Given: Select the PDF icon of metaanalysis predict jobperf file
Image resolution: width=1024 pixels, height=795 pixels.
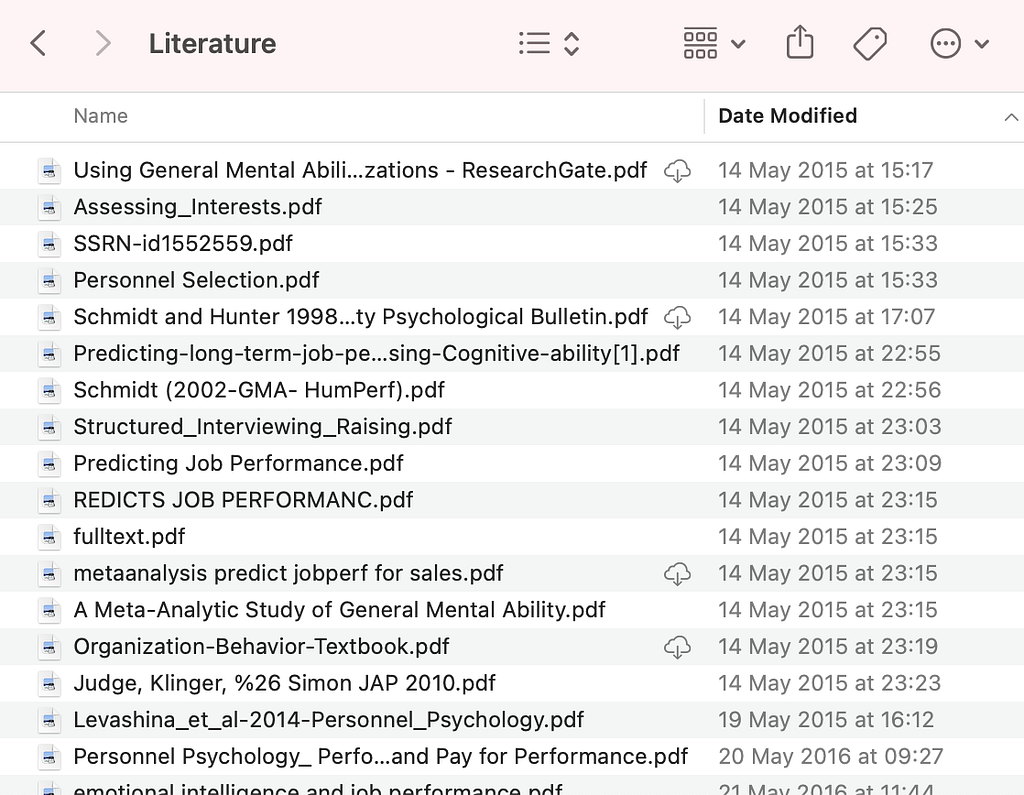Looking at the screenshot, I should (49, 573).
